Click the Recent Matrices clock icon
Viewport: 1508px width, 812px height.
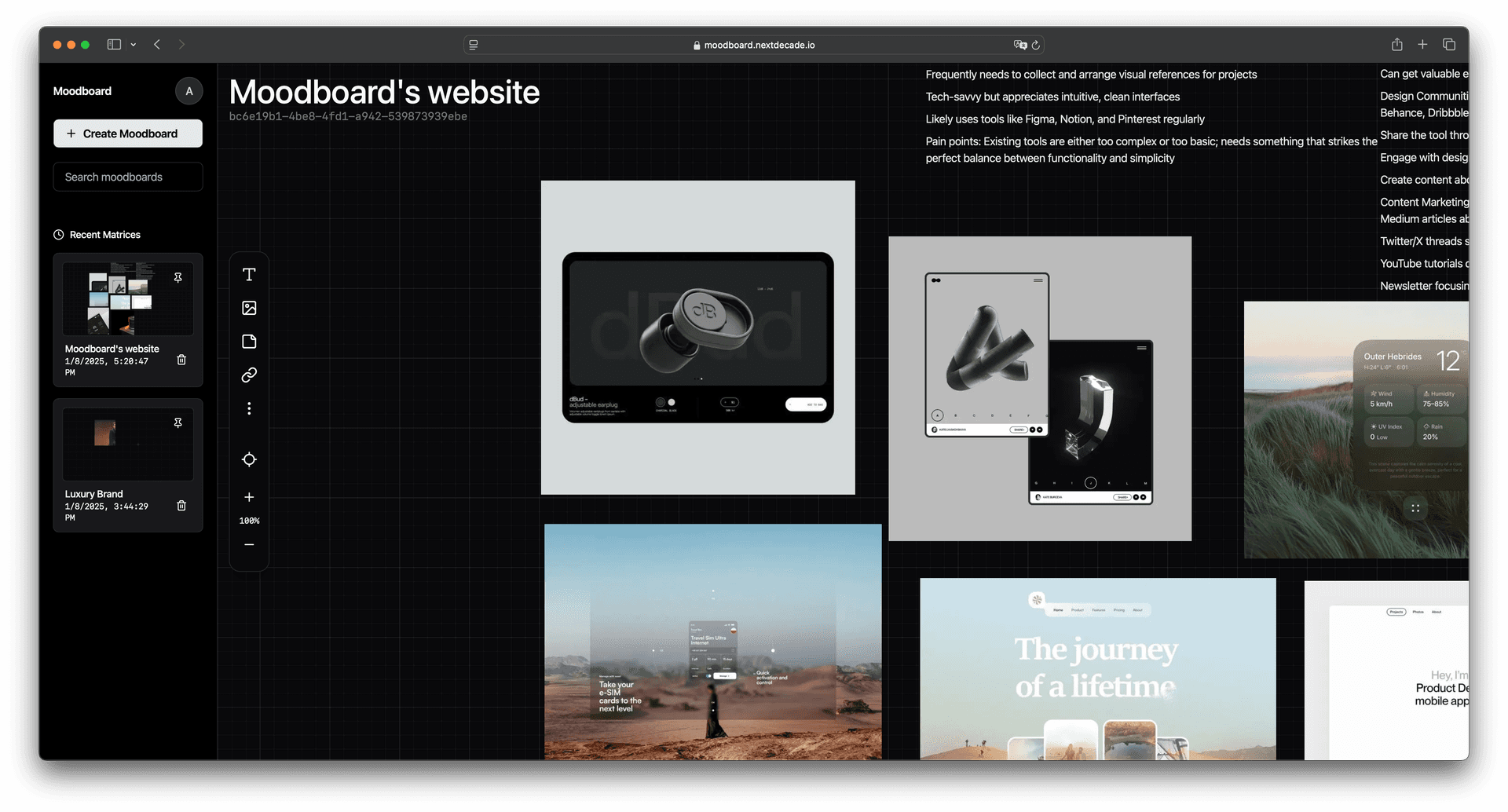(59, 235)
